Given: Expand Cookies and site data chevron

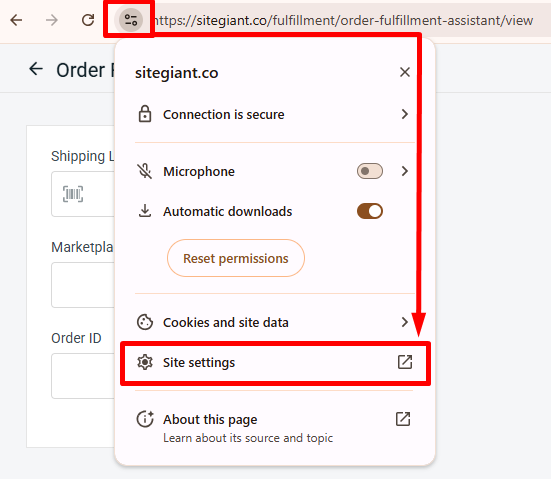Looking at the screenshot, I should (x=405, y=322).
